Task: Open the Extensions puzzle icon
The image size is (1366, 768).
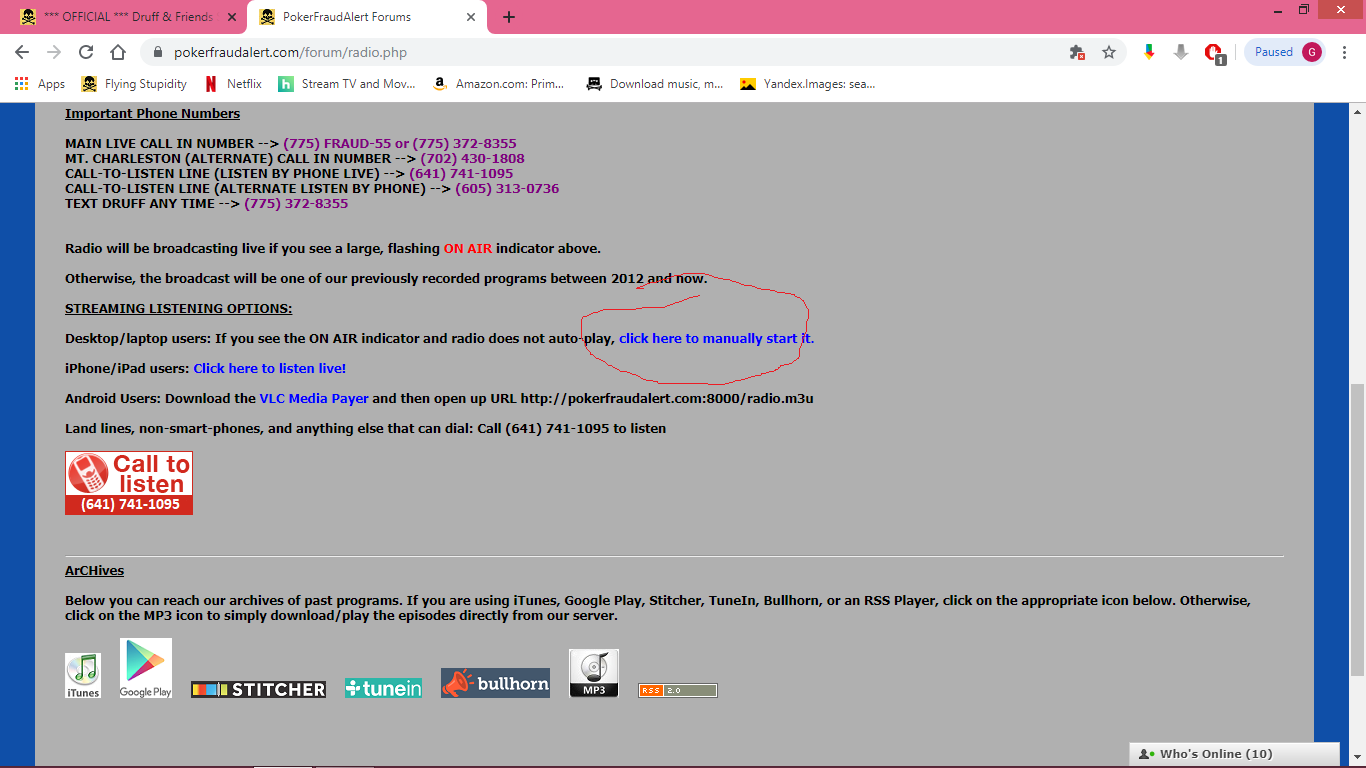Action: (x=1077, y=52)
